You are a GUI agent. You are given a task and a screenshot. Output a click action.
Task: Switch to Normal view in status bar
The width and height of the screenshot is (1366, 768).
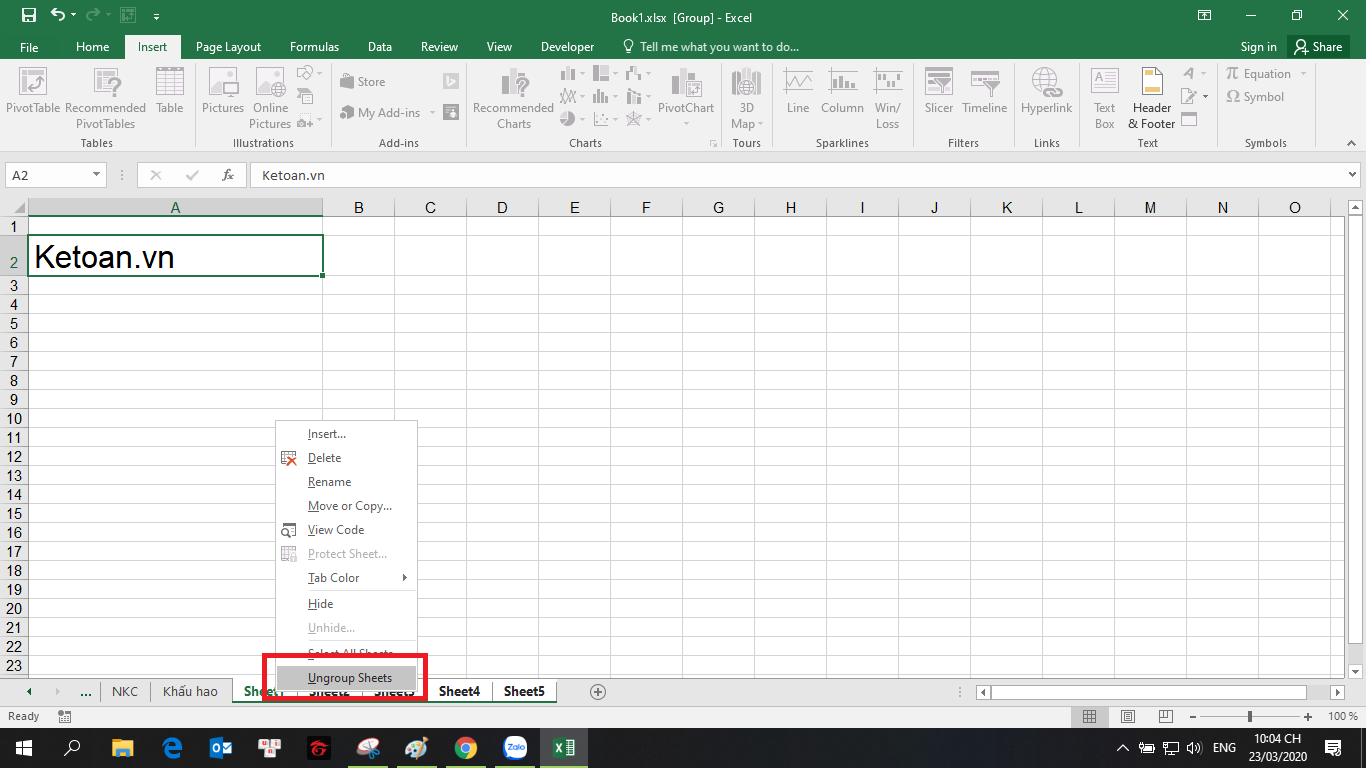pos(1090,717)
